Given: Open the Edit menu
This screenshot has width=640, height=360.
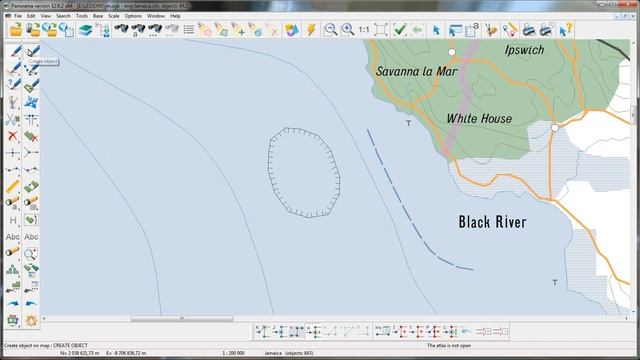Looking at the screenshot, I should (x=31, y=16).
